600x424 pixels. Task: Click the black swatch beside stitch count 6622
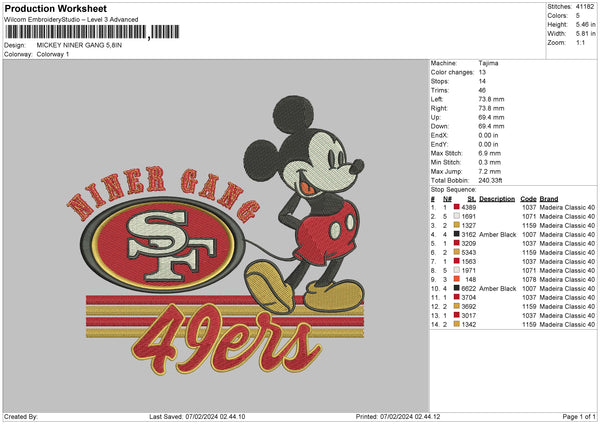pyautogui.click(x=457, y=288)
